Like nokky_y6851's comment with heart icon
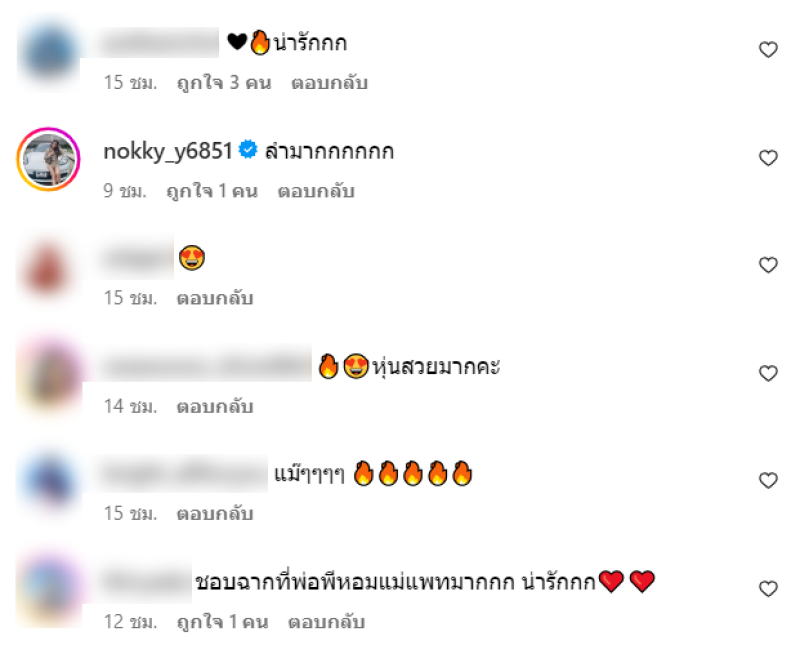The image size is (800, 645). [768, 158]
